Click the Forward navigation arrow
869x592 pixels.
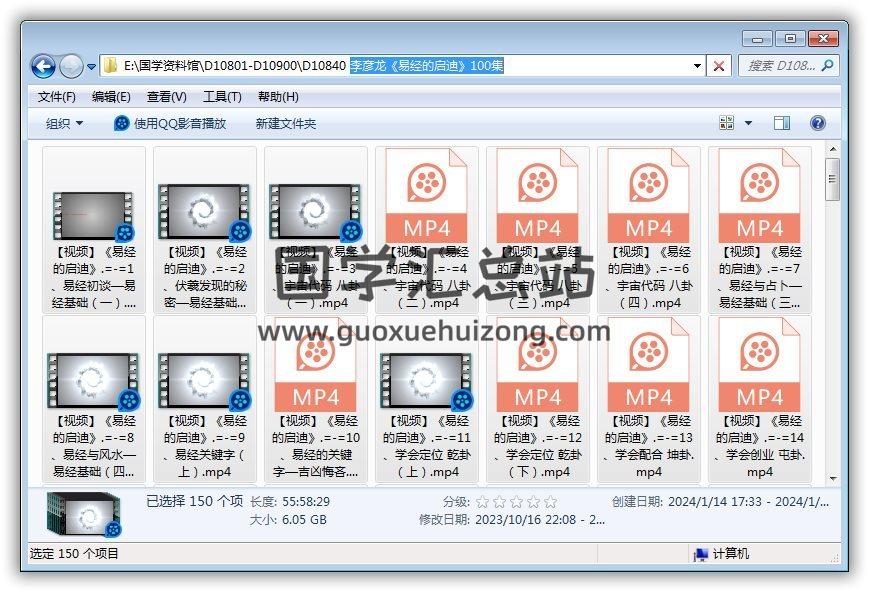coord(71,66)
